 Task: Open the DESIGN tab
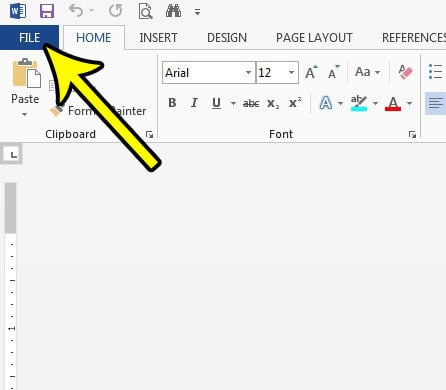coord(227,38)
